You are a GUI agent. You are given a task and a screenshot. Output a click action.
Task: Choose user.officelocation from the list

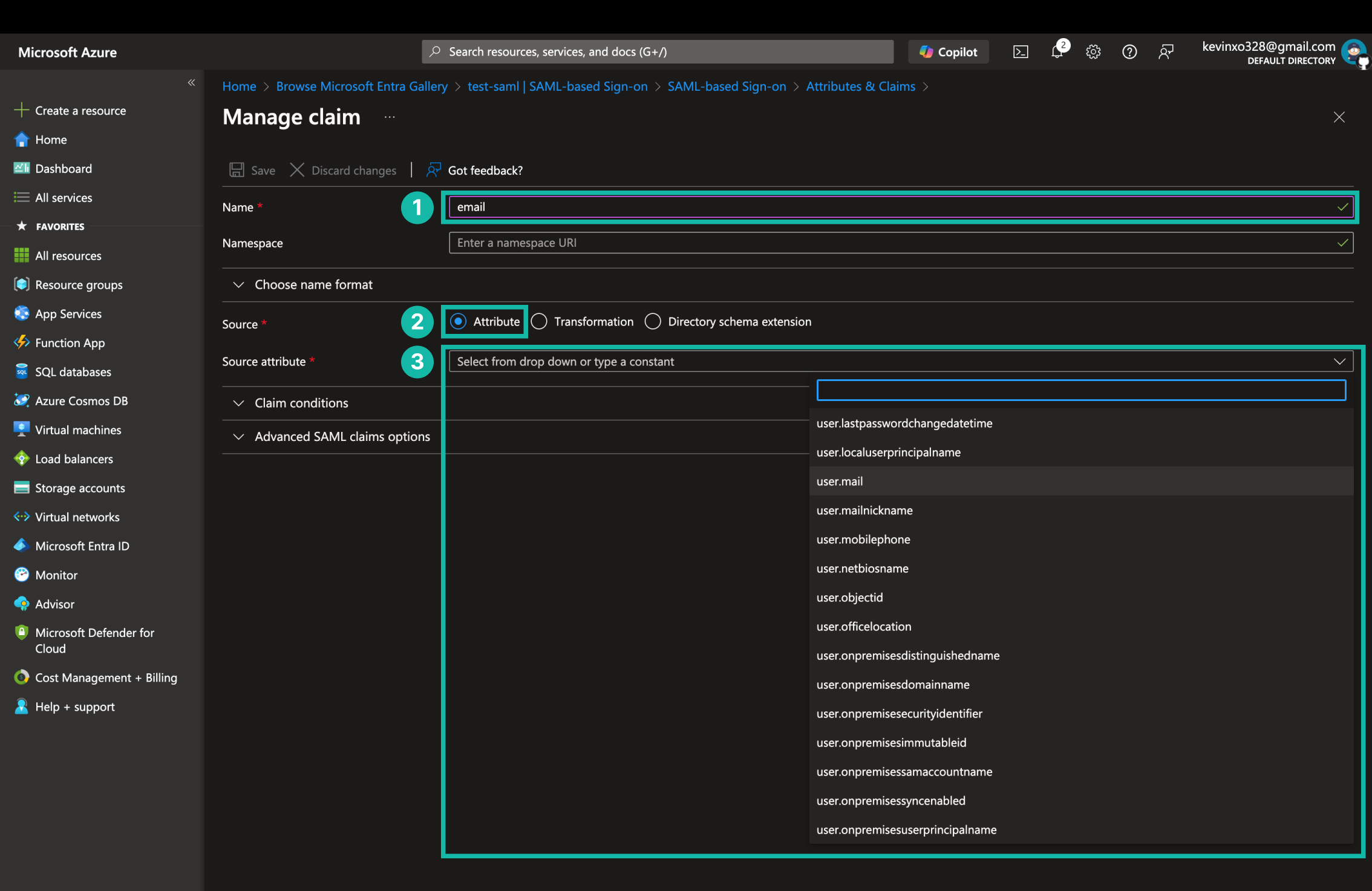1081,627
